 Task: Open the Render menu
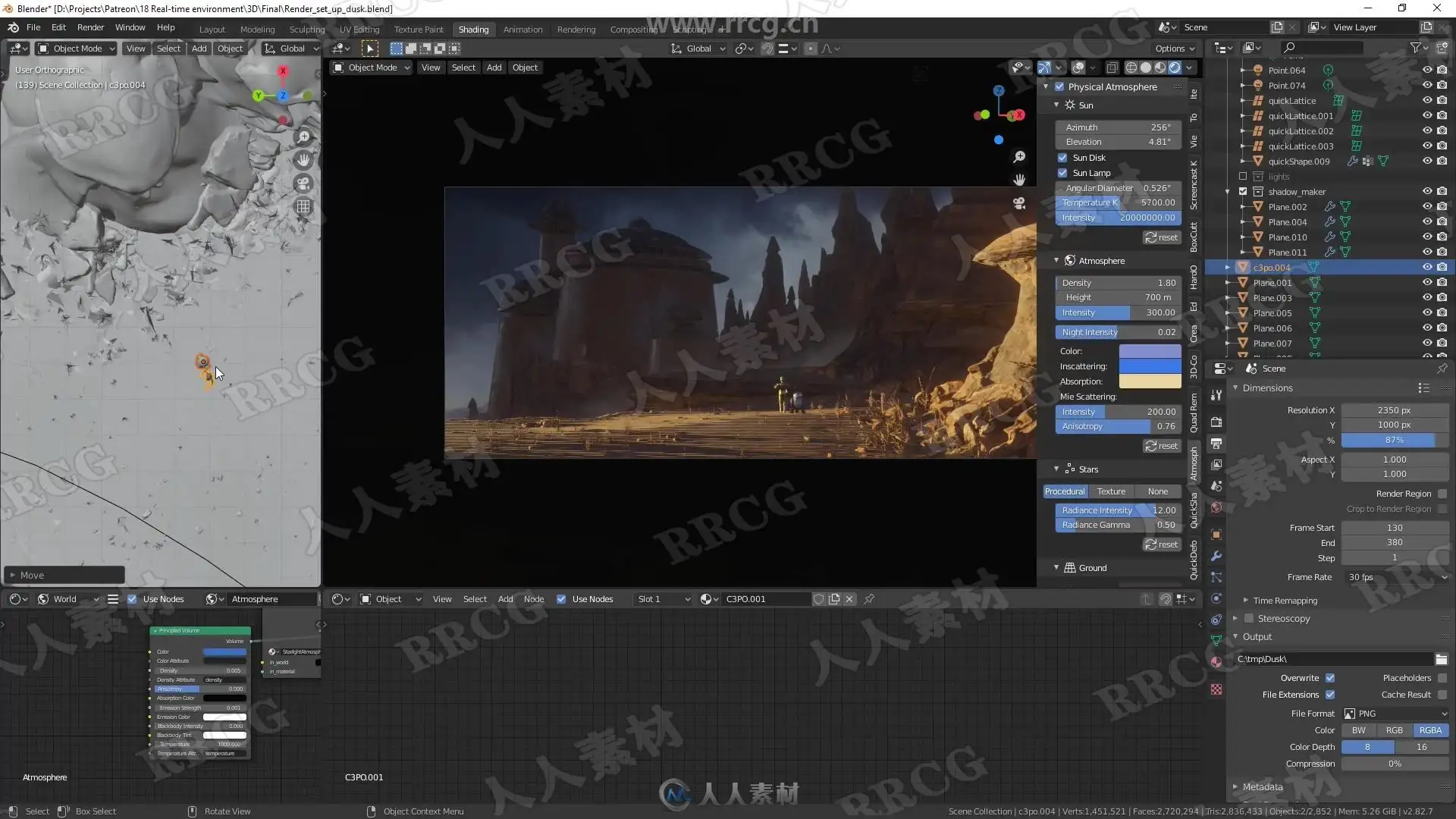pyautogui.click(x=90, y=27)
